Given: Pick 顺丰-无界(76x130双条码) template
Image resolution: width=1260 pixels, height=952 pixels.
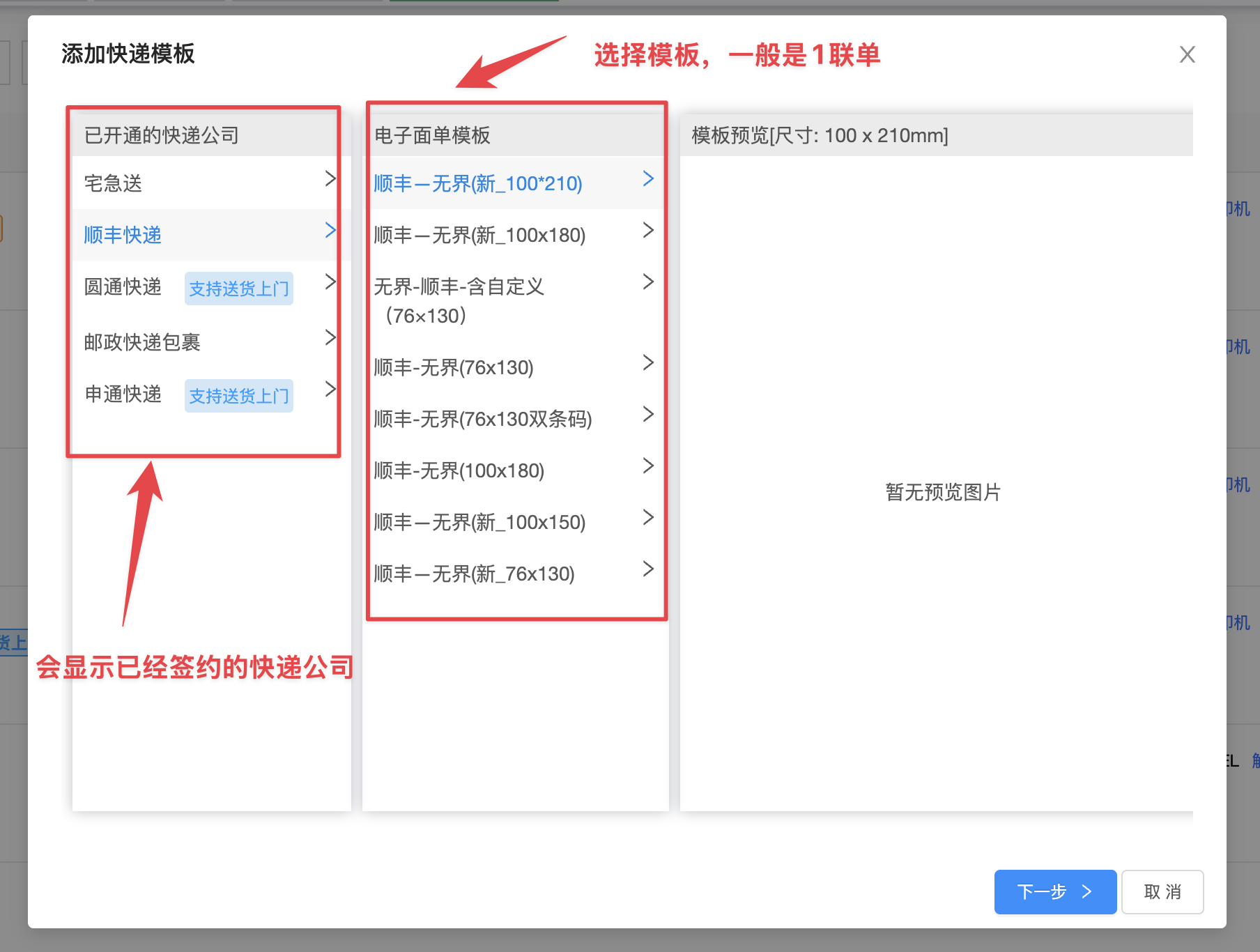Looking at the screenshot, I should click(x=483, y=419).
